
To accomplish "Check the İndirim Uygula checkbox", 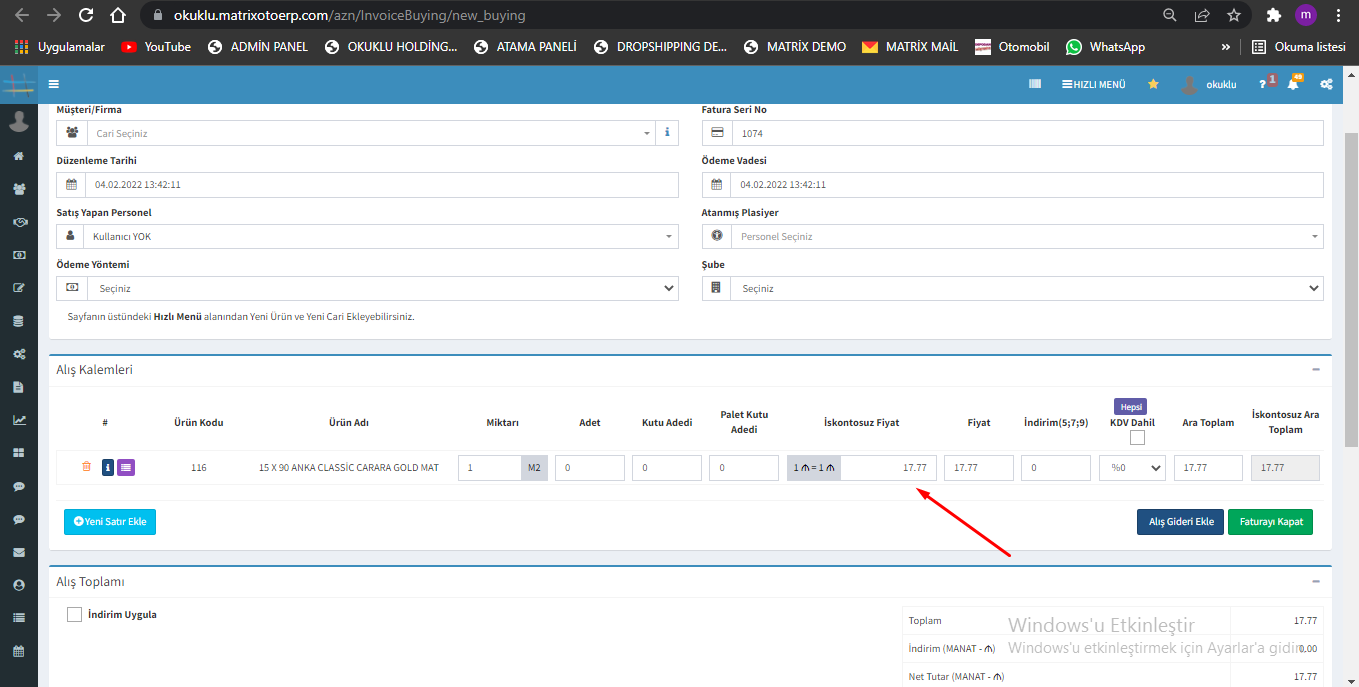I will click(74, 615).
